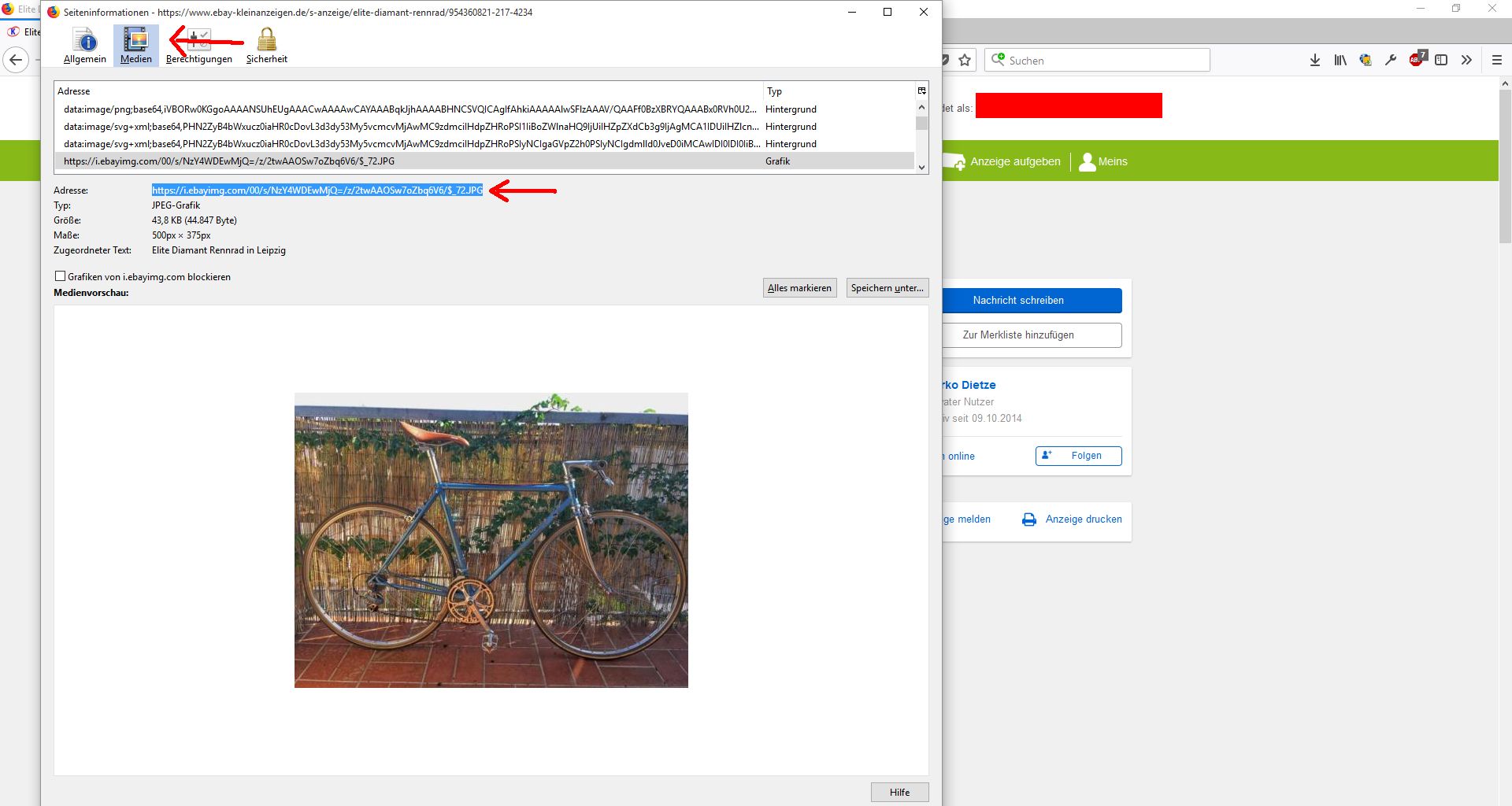This screenshot has height=806, width=1512.
Task: Minimize the Firefox browser window
Action: [1421, 9]
